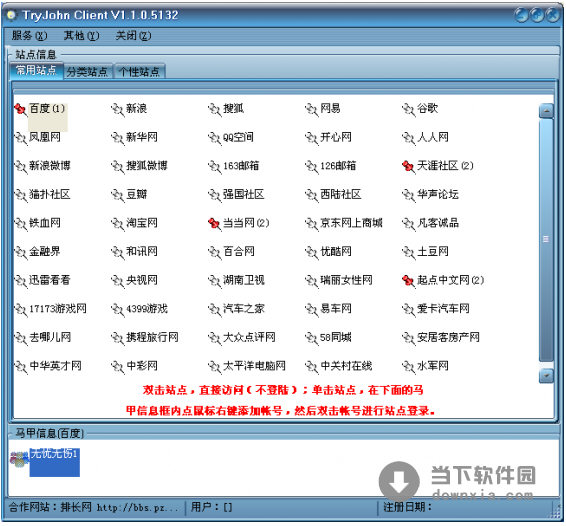Select the 瑞丽女性网 site
Image resolution: width=566 pixels, height=526 pixels.
click(x=346, y=280)
